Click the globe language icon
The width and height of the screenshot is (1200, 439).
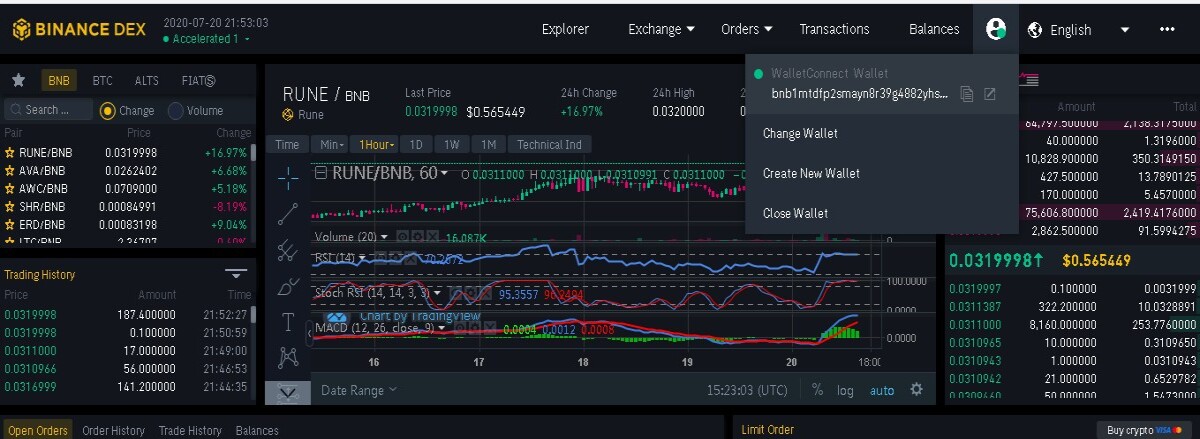click(1036, 30)
